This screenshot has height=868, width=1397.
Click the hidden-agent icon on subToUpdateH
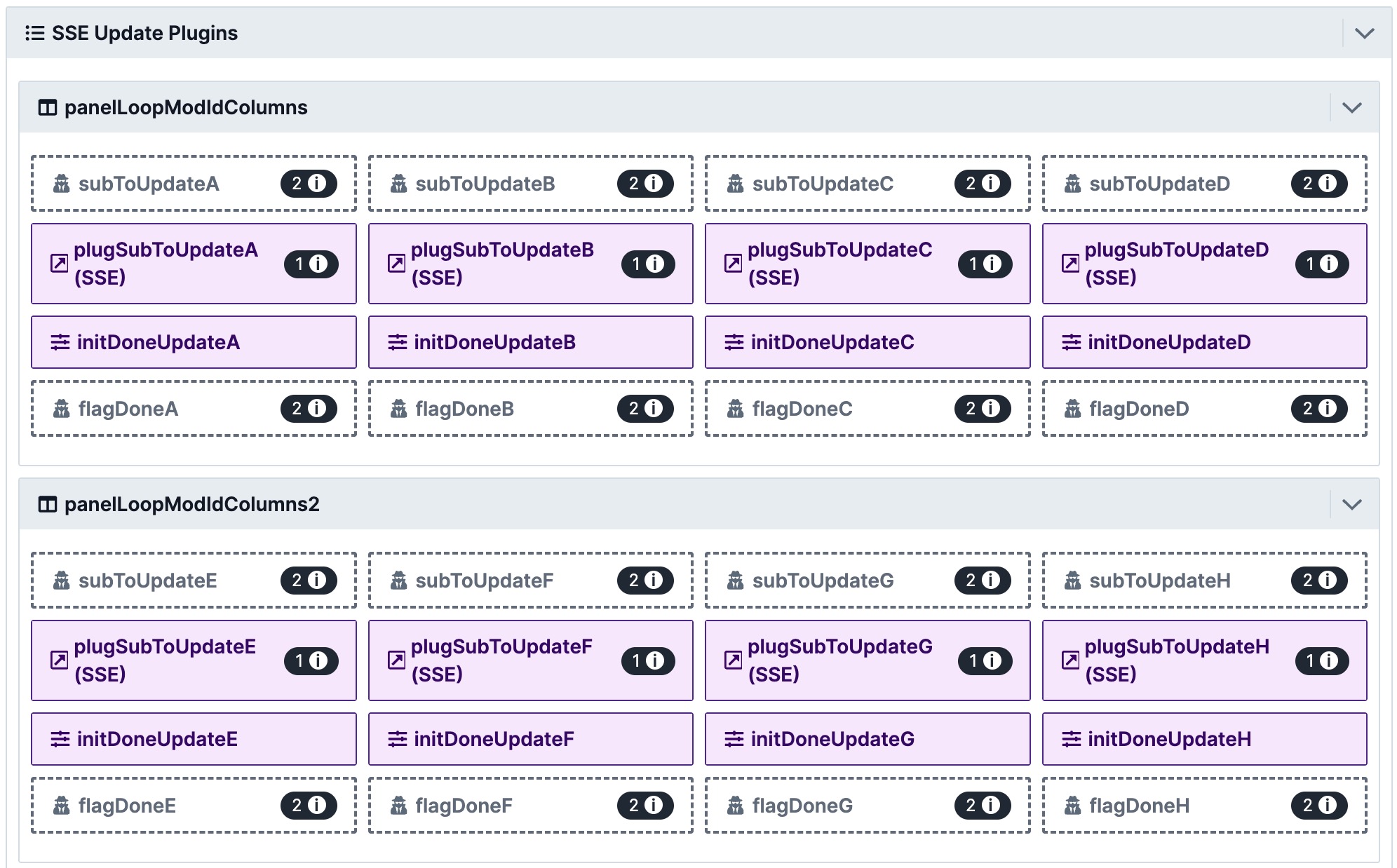[x=1072, y=581]
